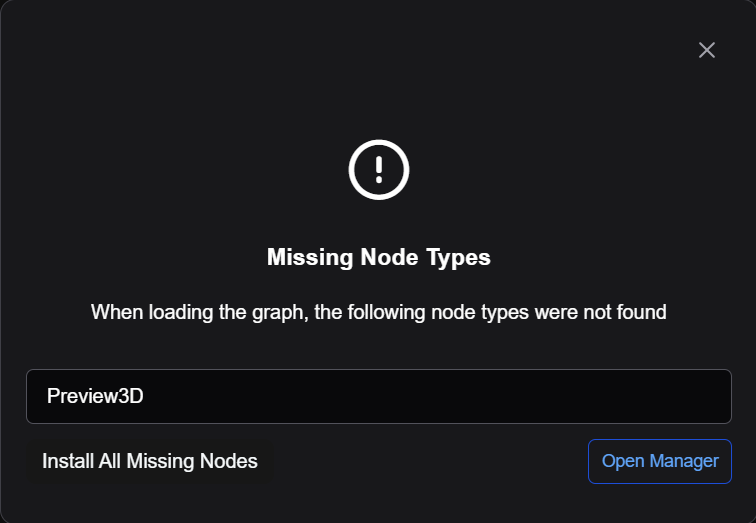Close the Missing Node Types dialog

pos(707,50)
